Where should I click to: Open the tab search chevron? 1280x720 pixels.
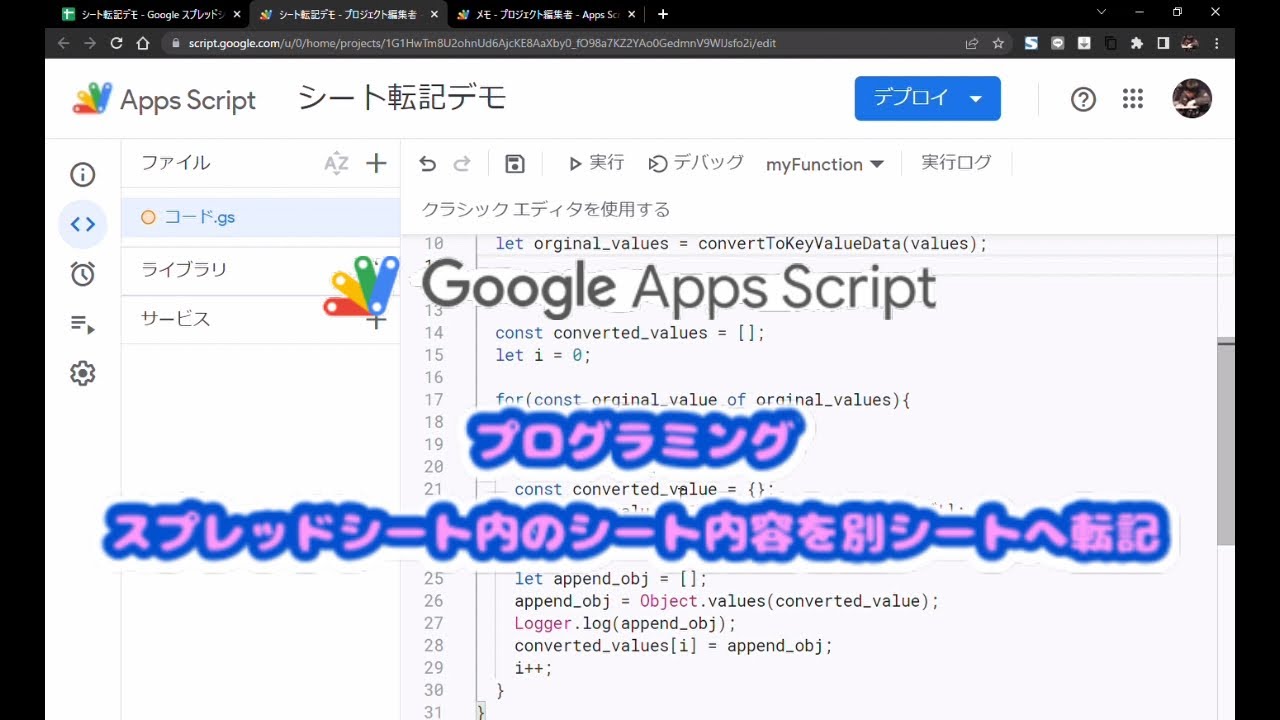pos(1102,13)
